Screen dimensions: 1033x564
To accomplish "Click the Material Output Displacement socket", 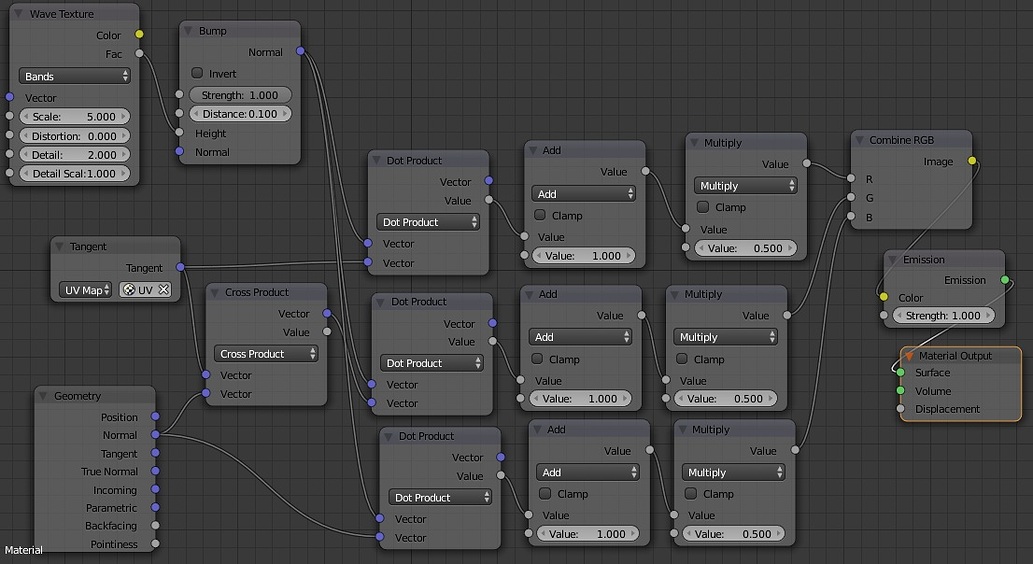I will 901,409.
